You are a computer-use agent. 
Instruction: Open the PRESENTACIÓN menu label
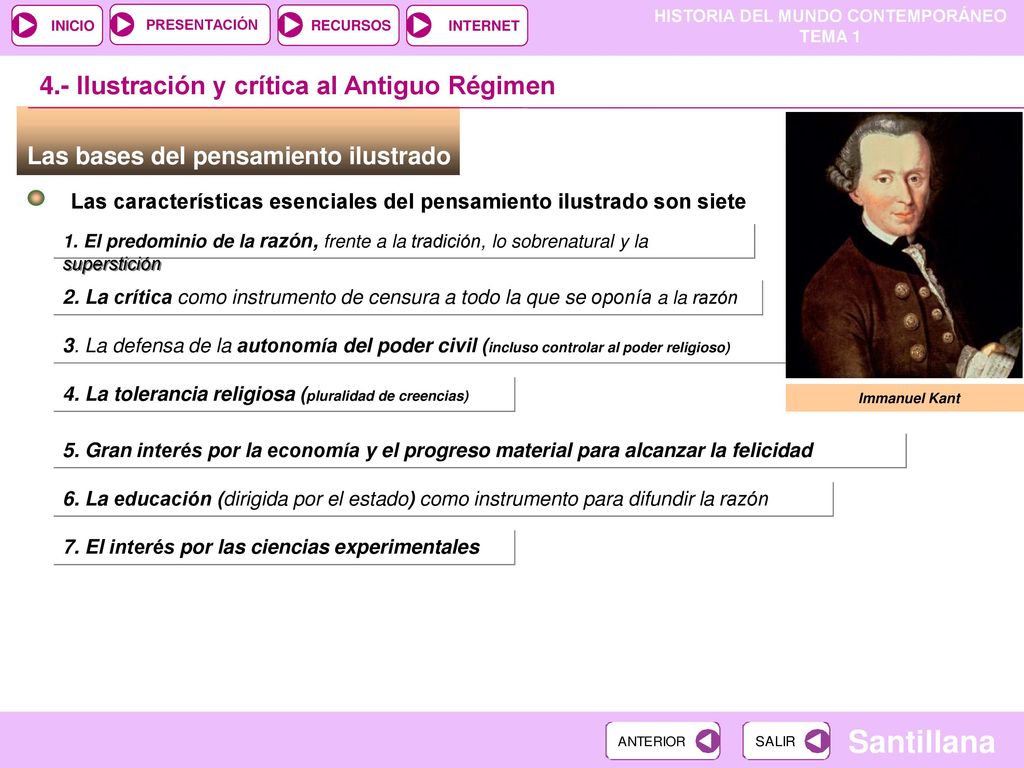pyautogui.click(x=202, y=25)
